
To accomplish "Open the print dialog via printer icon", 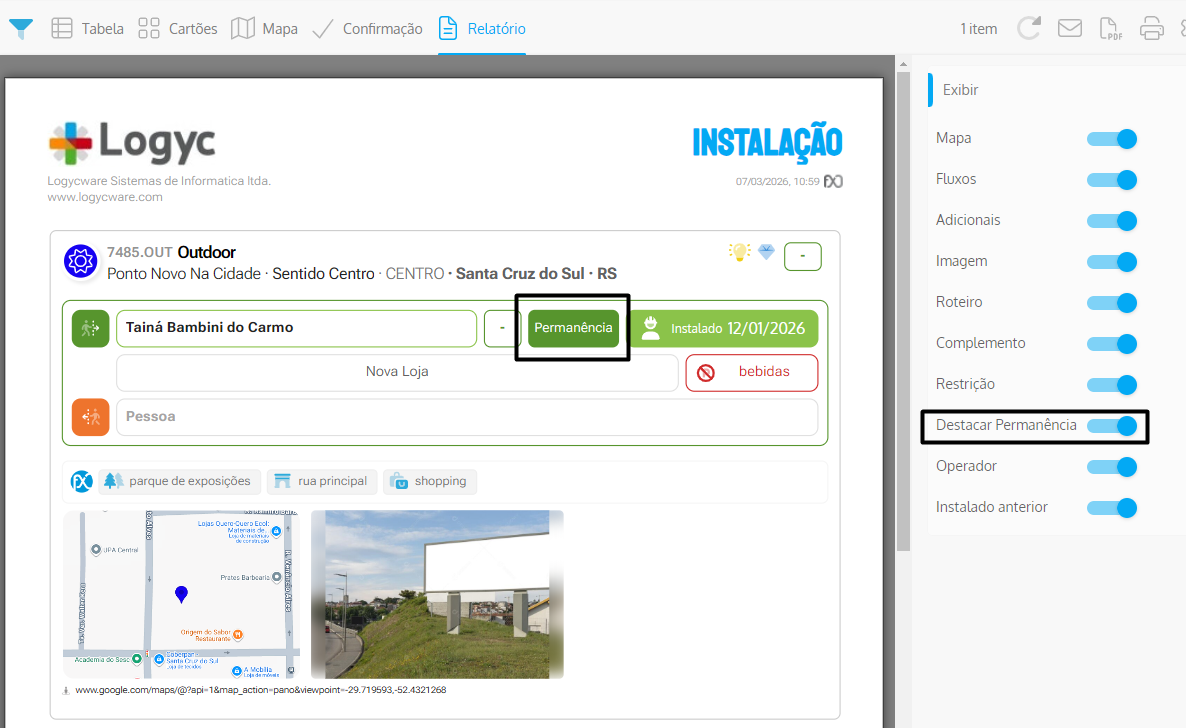I will click(x=1151, y=28).
